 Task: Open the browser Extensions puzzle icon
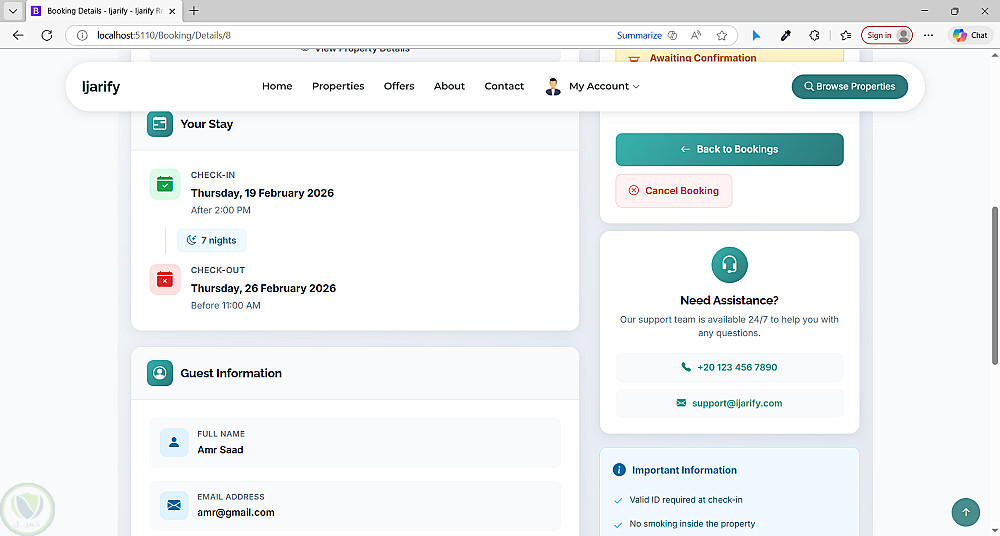(814, 35)
